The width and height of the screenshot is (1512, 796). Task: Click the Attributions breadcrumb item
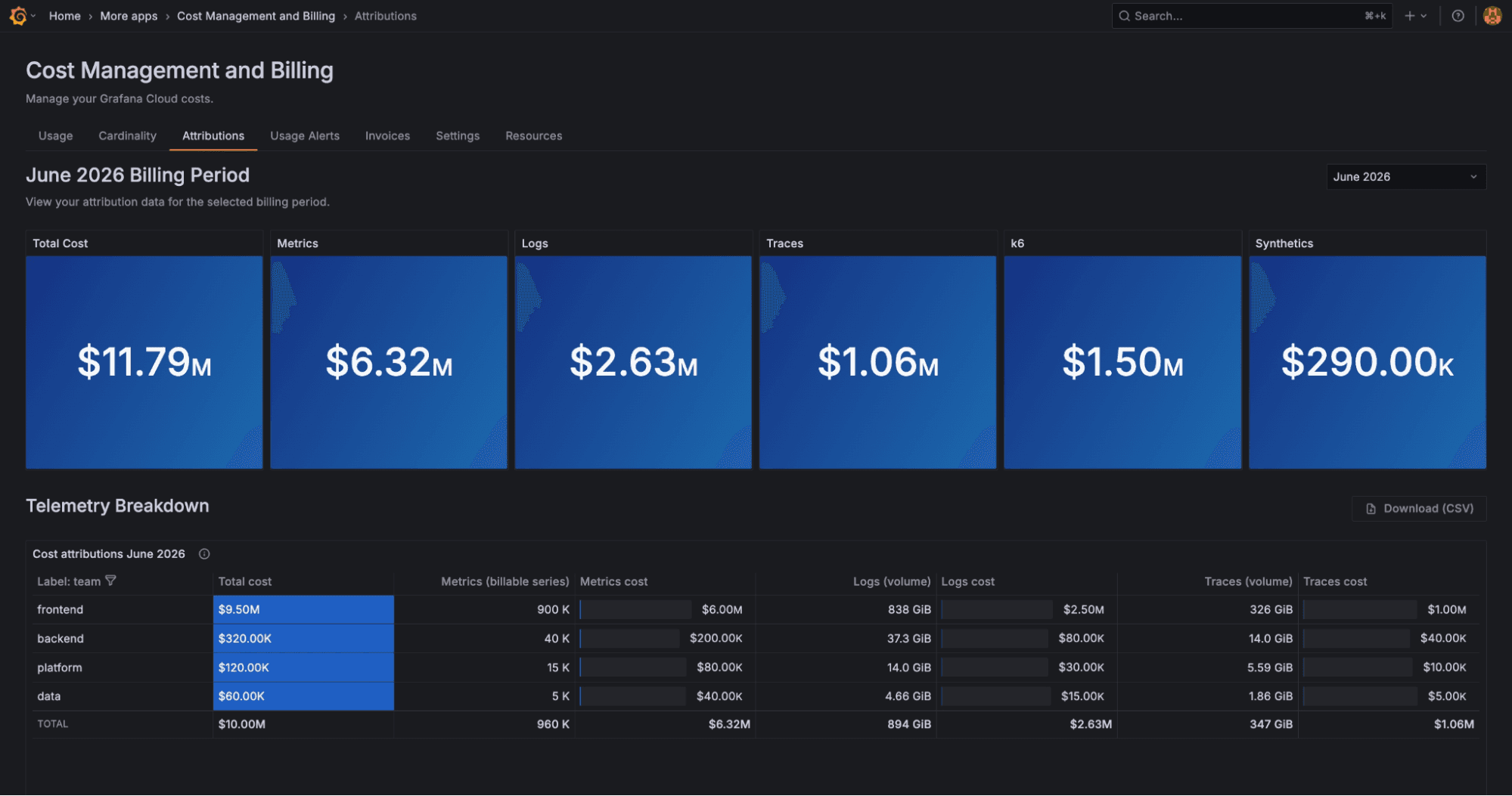point(386,16)
